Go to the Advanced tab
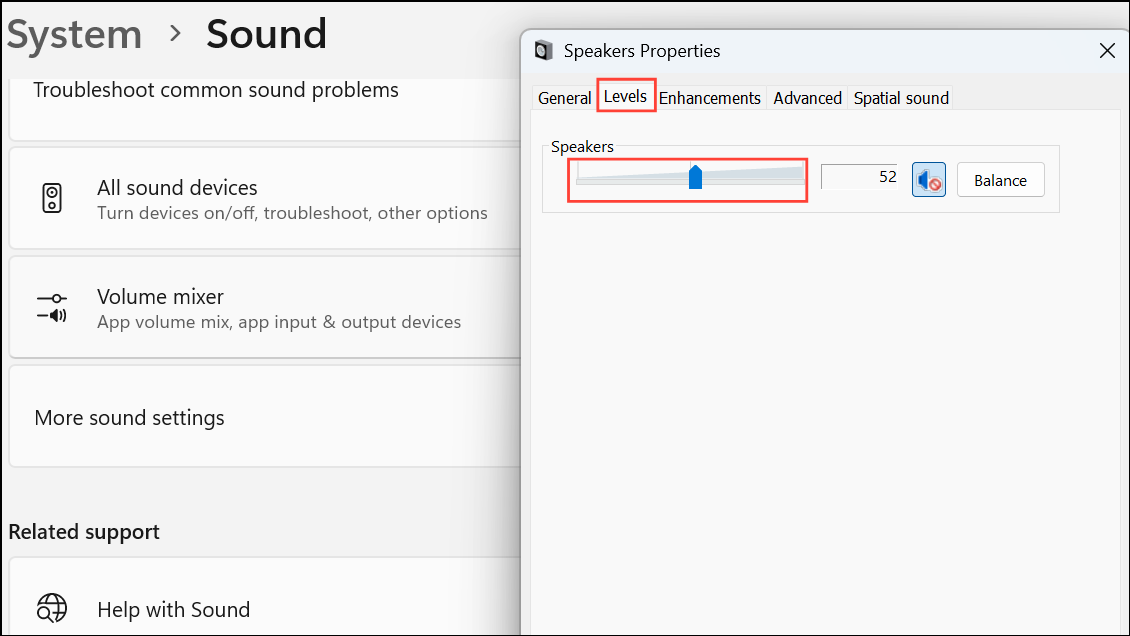 (807, 98)
